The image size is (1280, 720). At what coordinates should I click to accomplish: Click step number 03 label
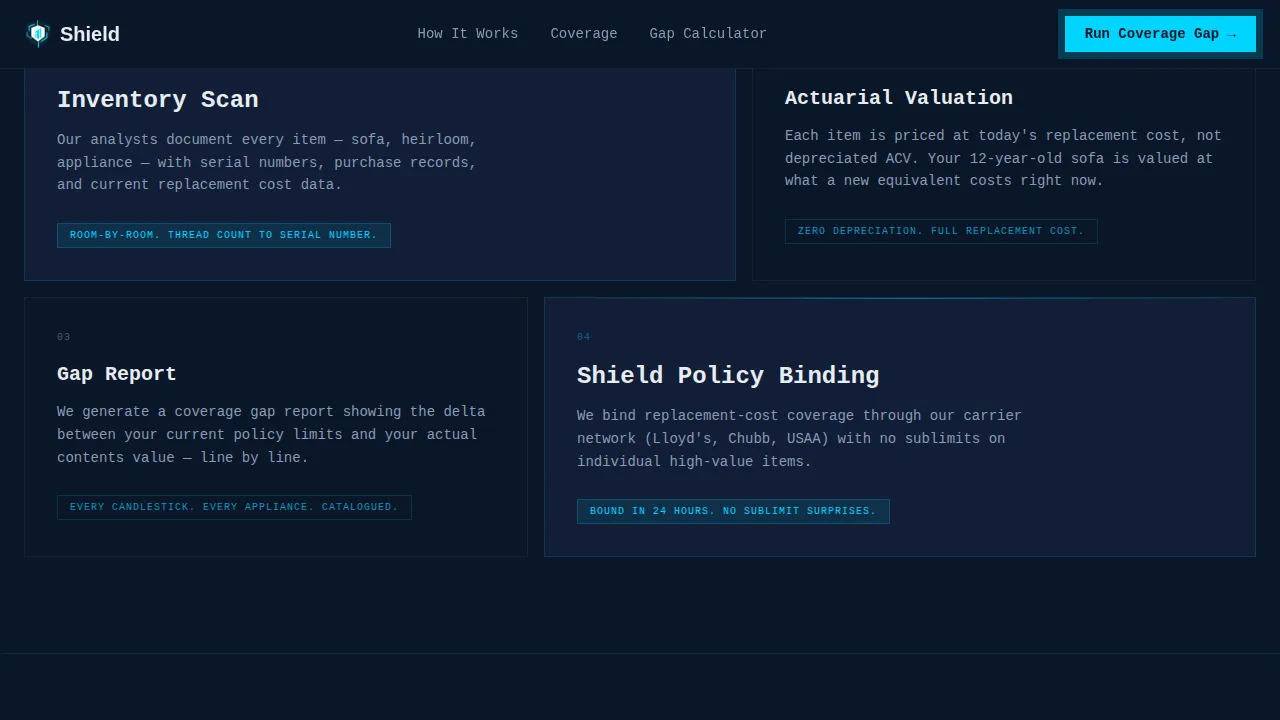coord(64,337)
